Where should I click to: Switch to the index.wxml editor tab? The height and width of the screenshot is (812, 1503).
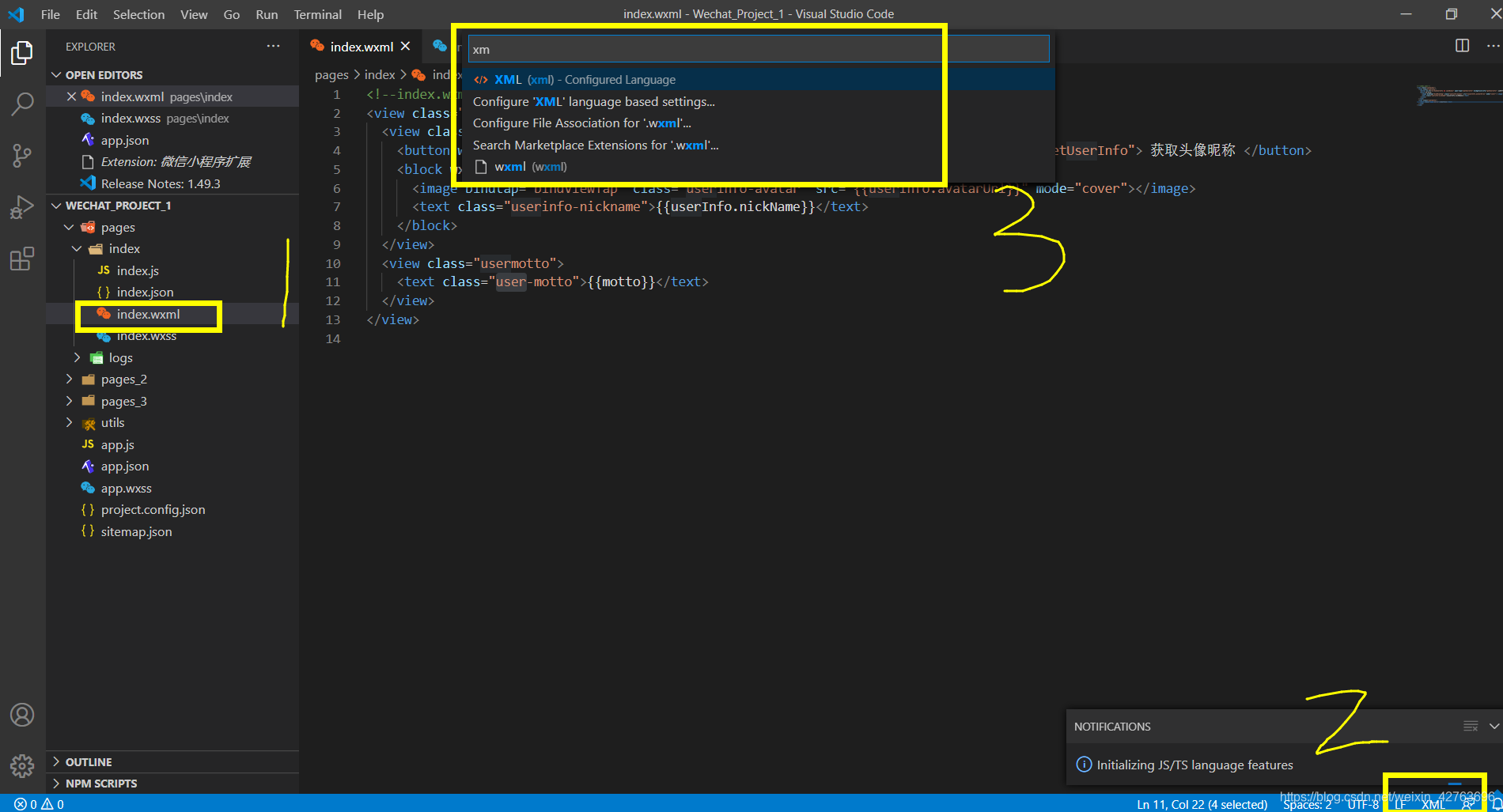362,47
